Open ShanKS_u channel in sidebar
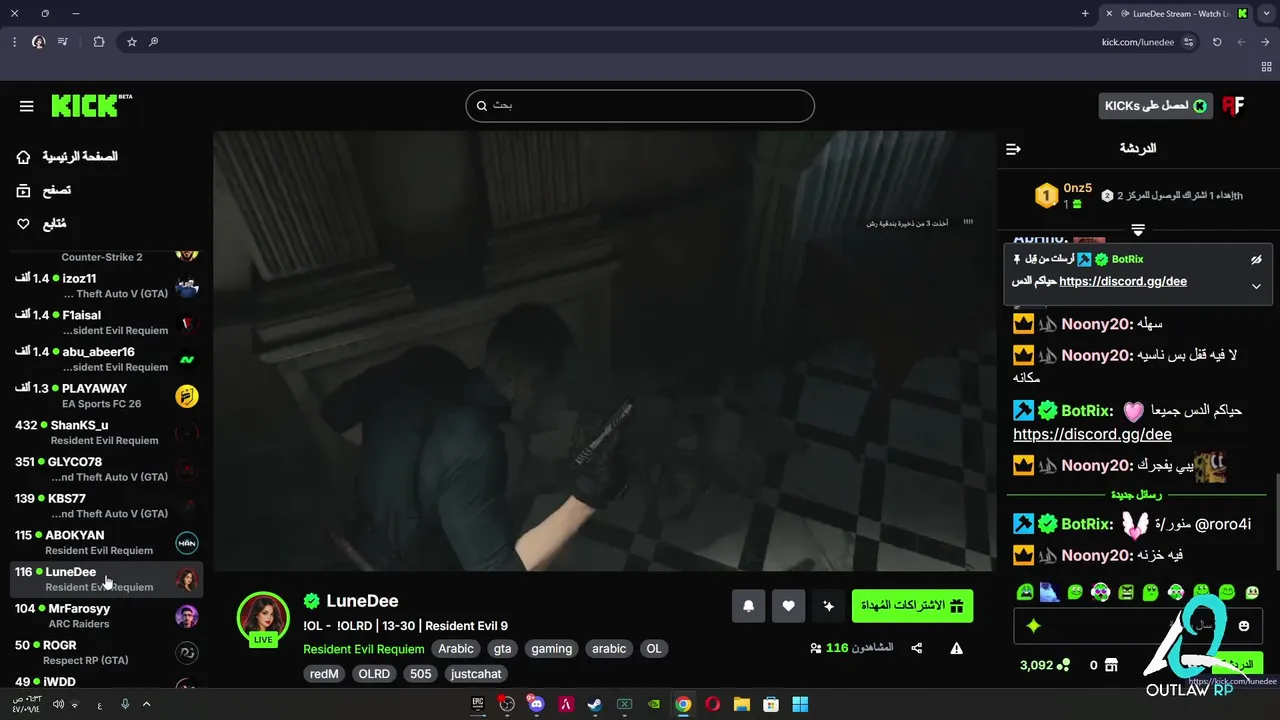This screenshot has width=1280, height=720. [106, 432]
